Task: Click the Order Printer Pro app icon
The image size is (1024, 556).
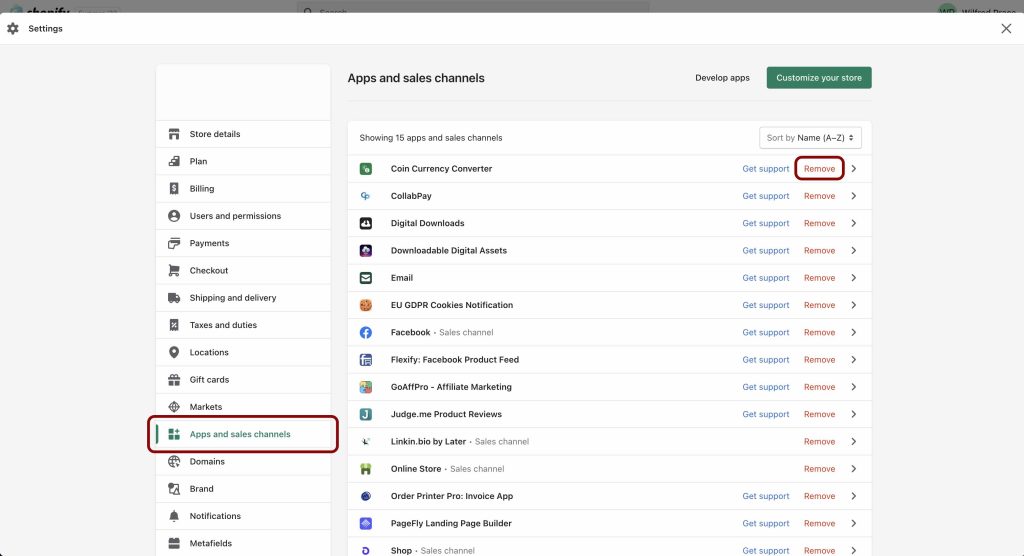Action: pos(366,496)
